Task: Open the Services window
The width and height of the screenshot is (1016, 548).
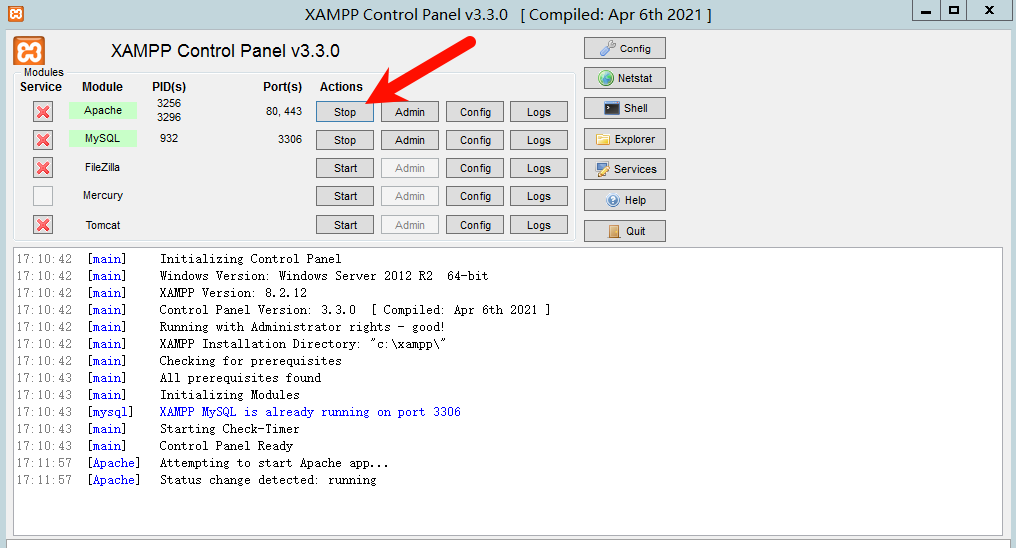Action: click(625, 169)
